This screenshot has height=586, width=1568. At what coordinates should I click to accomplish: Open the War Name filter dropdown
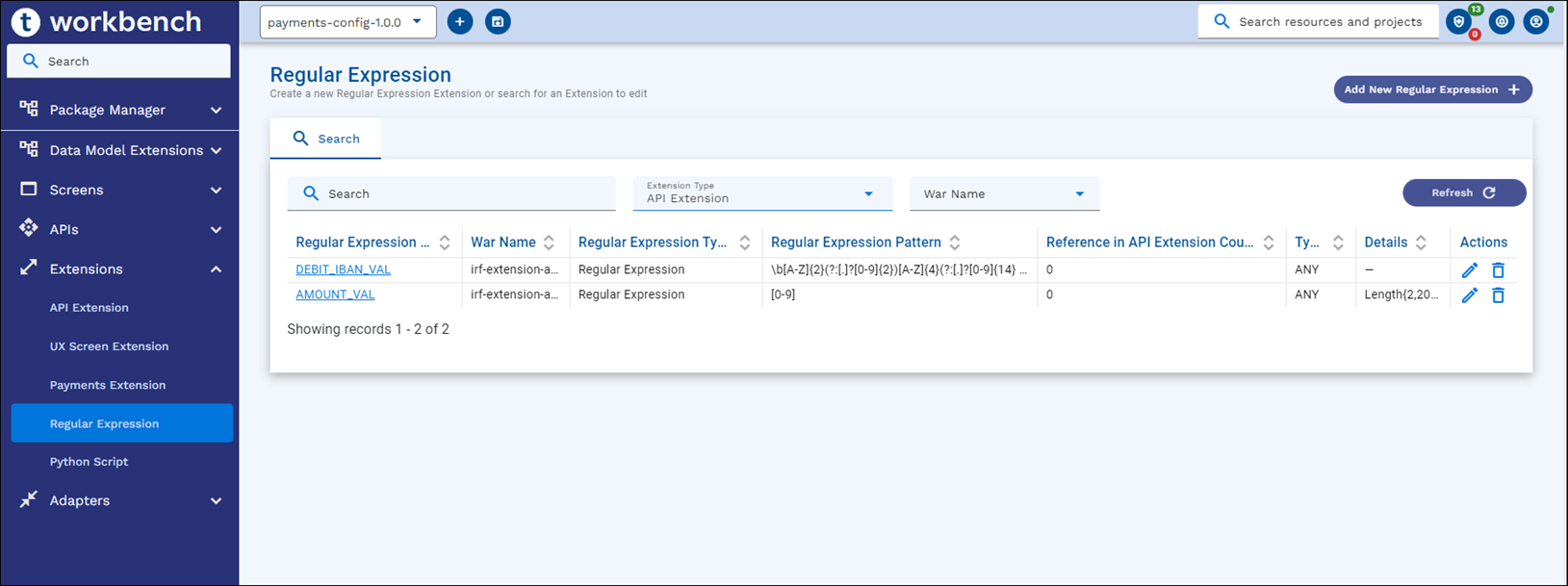1004,193
